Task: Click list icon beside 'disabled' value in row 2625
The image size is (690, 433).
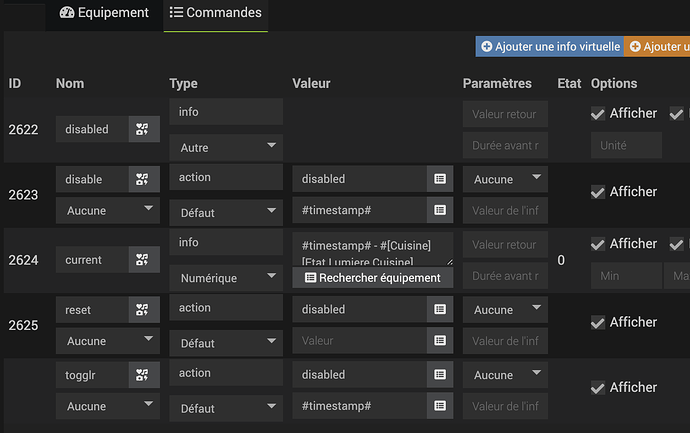Action: point(439,310)
